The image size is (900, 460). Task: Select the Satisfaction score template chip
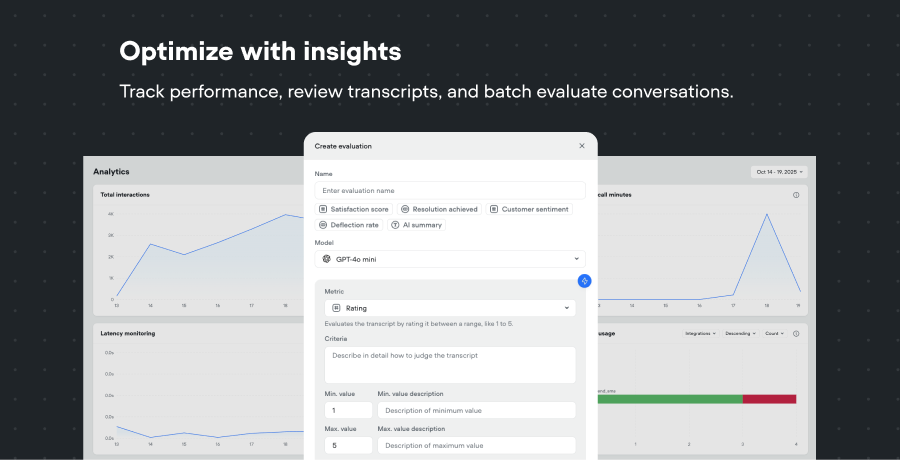pyautogui.click(x=354, y=209)
